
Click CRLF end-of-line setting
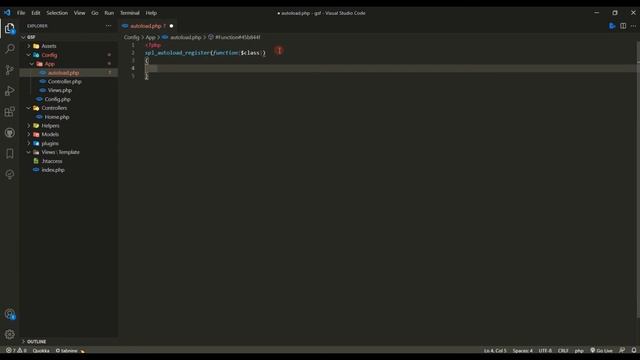point(563,351)
